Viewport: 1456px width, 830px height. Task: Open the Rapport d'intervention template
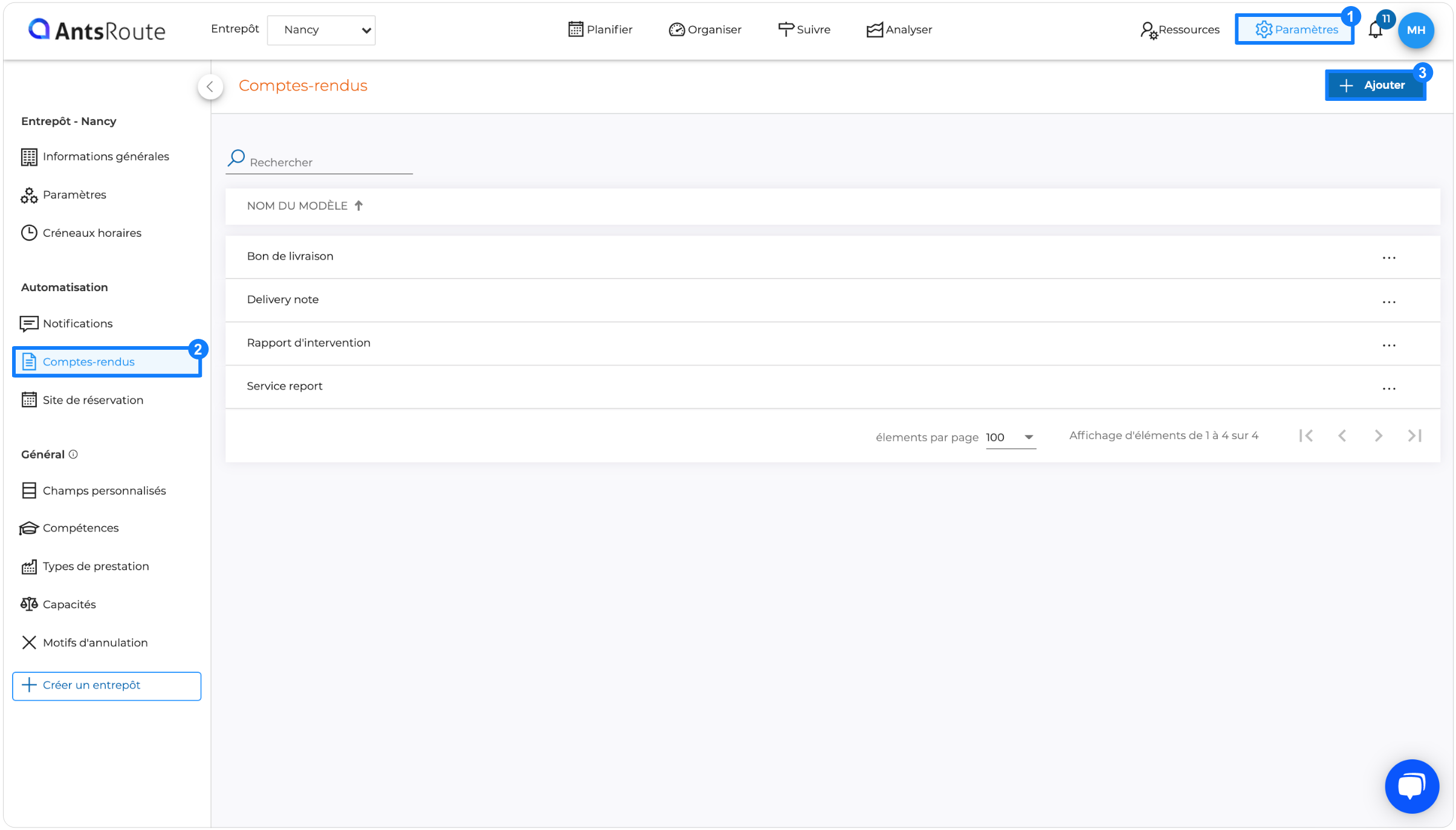[309, 343]
